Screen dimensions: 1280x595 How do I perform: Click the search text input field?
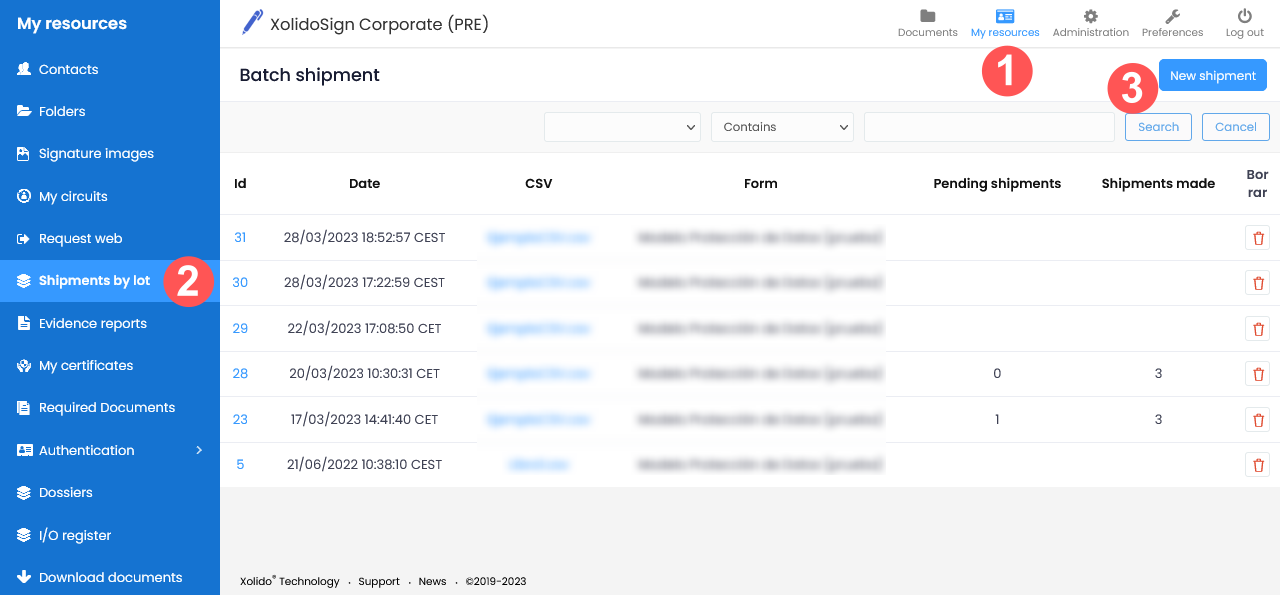[989, 127]
